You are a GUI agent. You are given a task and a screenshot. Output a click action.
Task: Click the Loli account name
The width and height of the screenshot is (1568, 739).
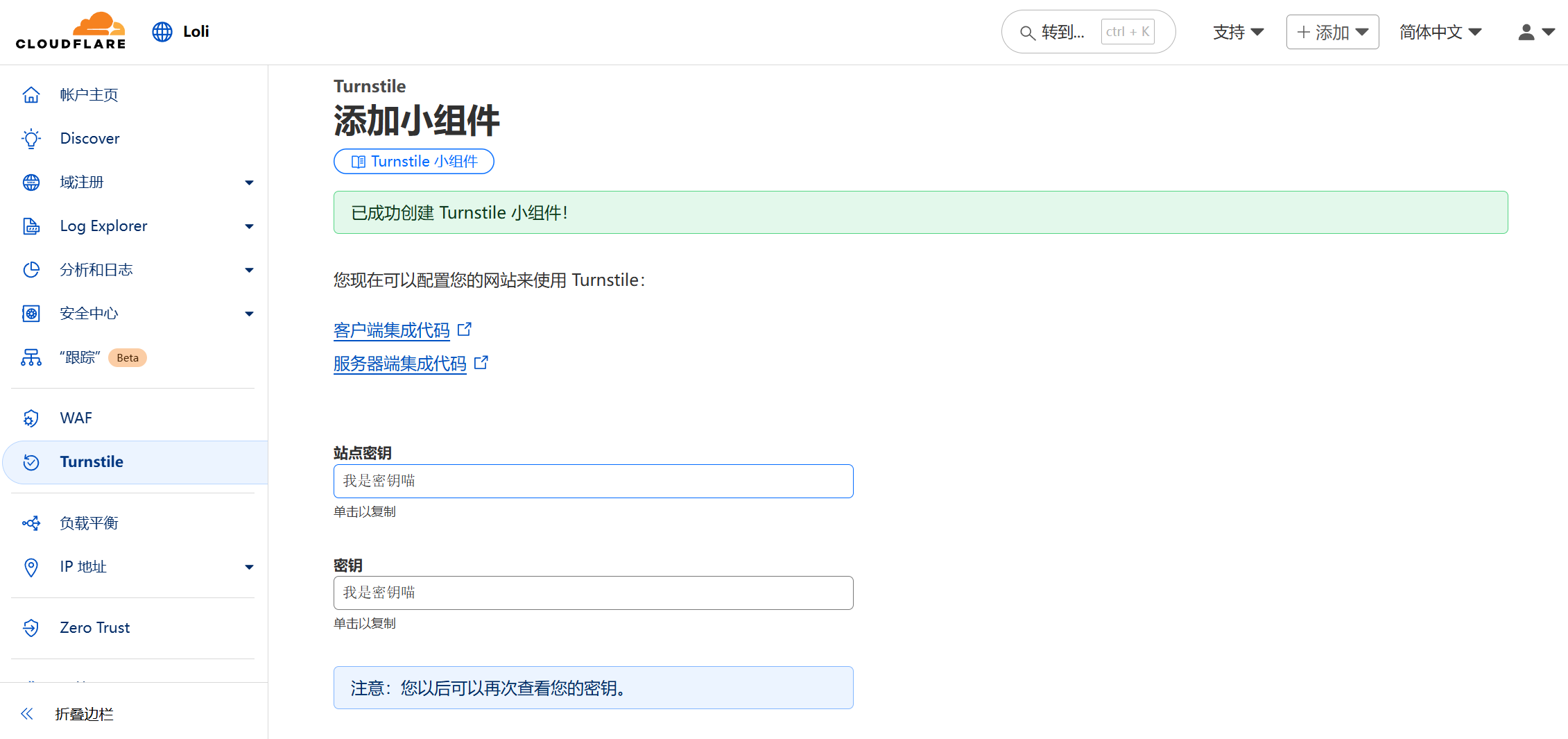point(196,32)
